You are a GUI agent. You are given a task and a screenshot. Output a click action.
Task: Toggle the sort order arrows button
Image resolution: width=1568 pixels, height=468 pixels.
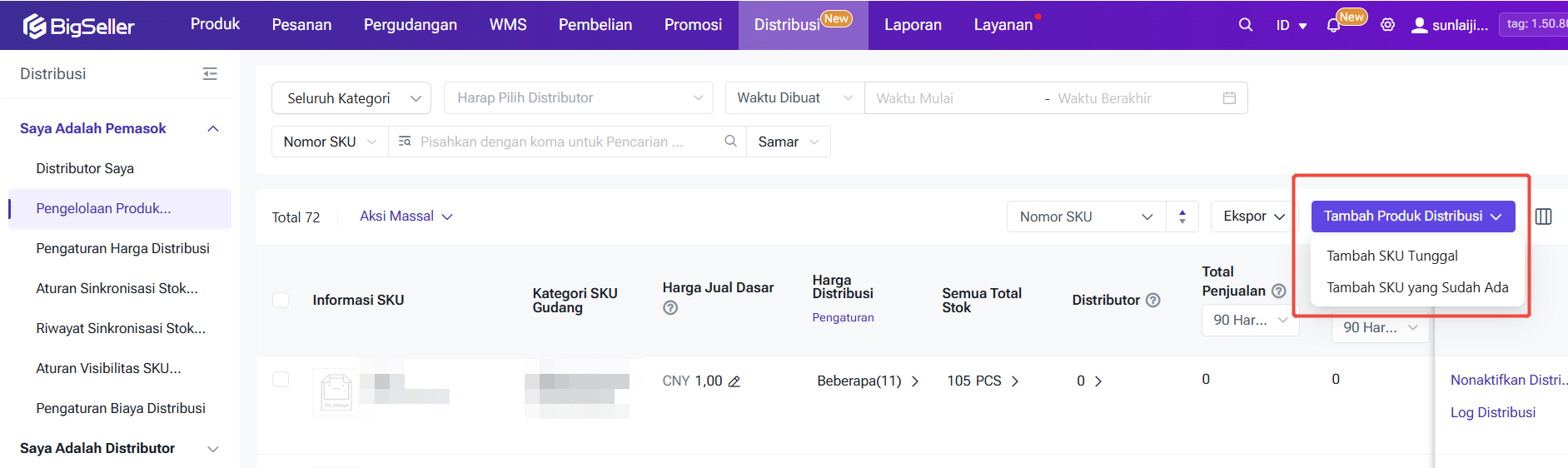1182,217
